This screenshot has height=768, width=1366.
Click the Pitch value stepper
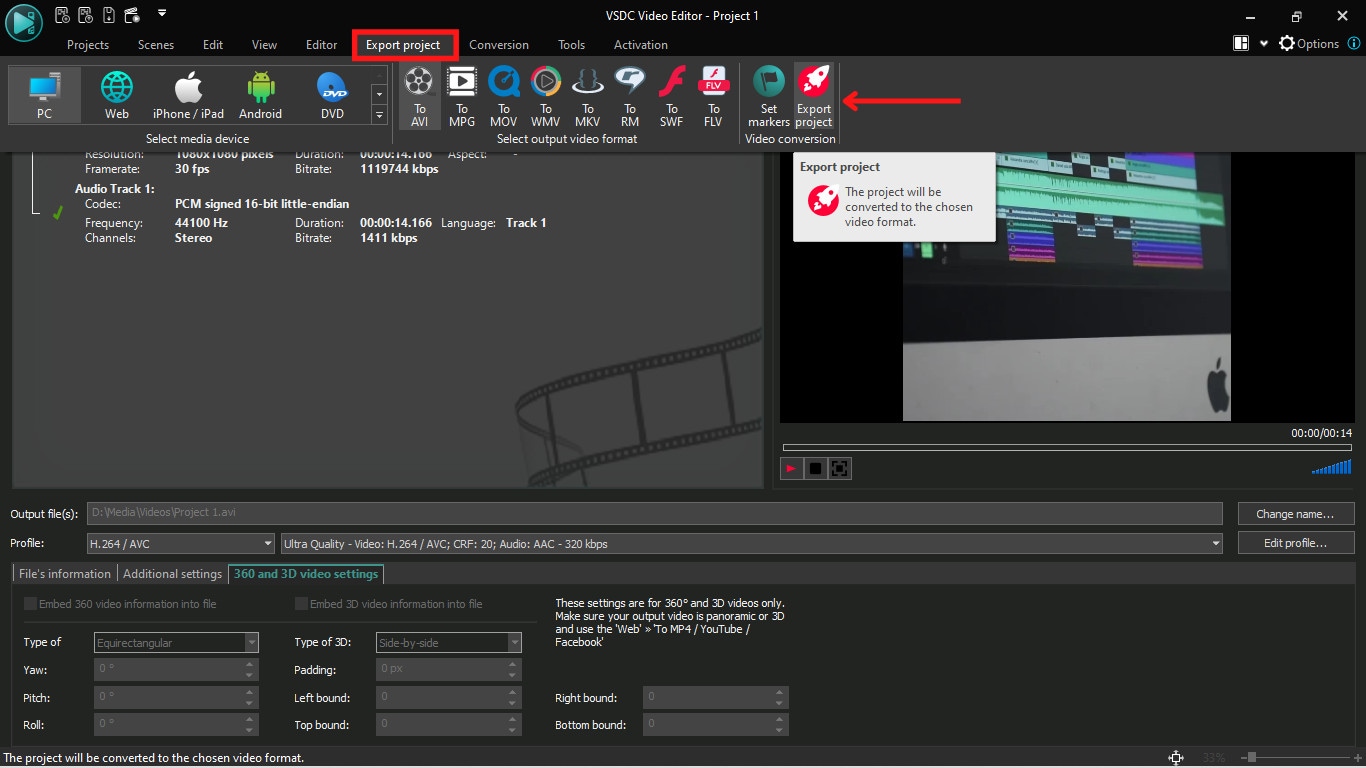(x=250, y=697)
